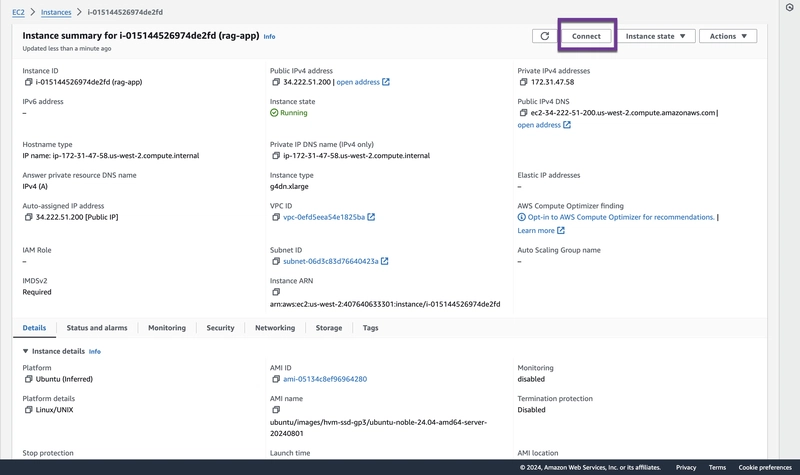Image resolution: width=800 pixels, height=475 pixels.
Task: Open Info link next to Instance summary
Action: [269, 37]
